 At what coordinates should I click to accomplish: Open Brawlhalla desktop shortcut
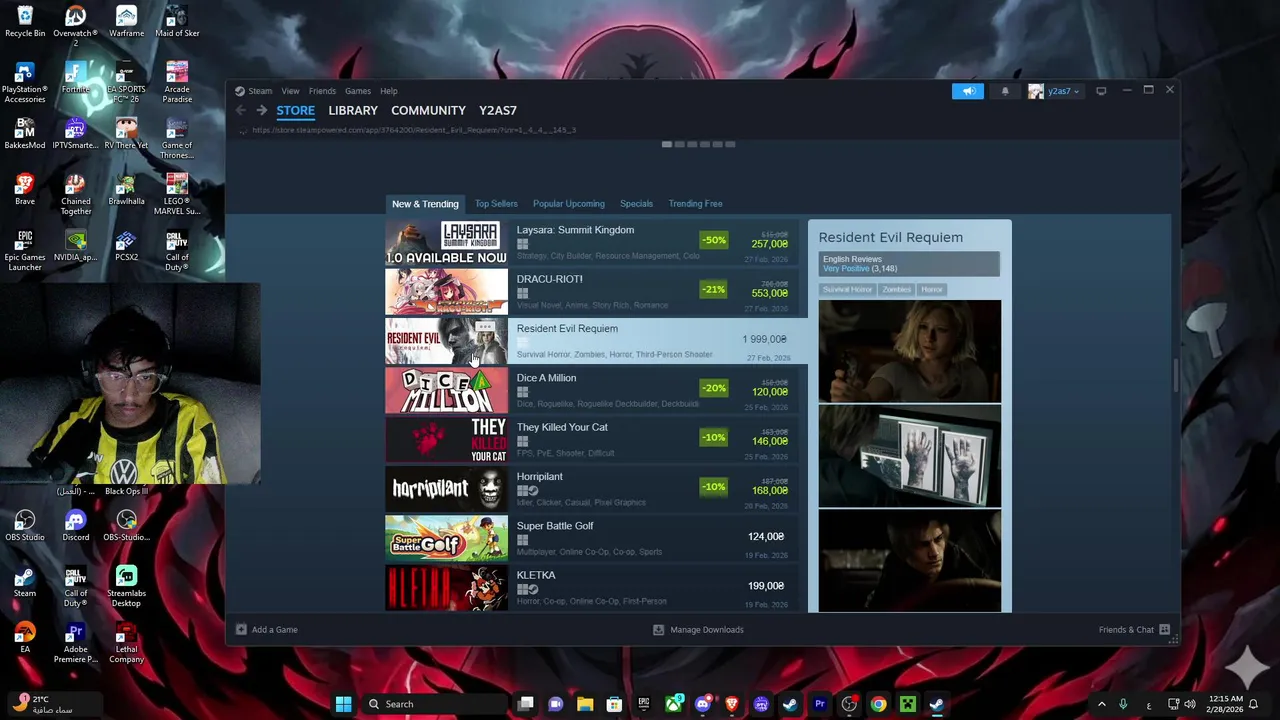click(126, 189)
